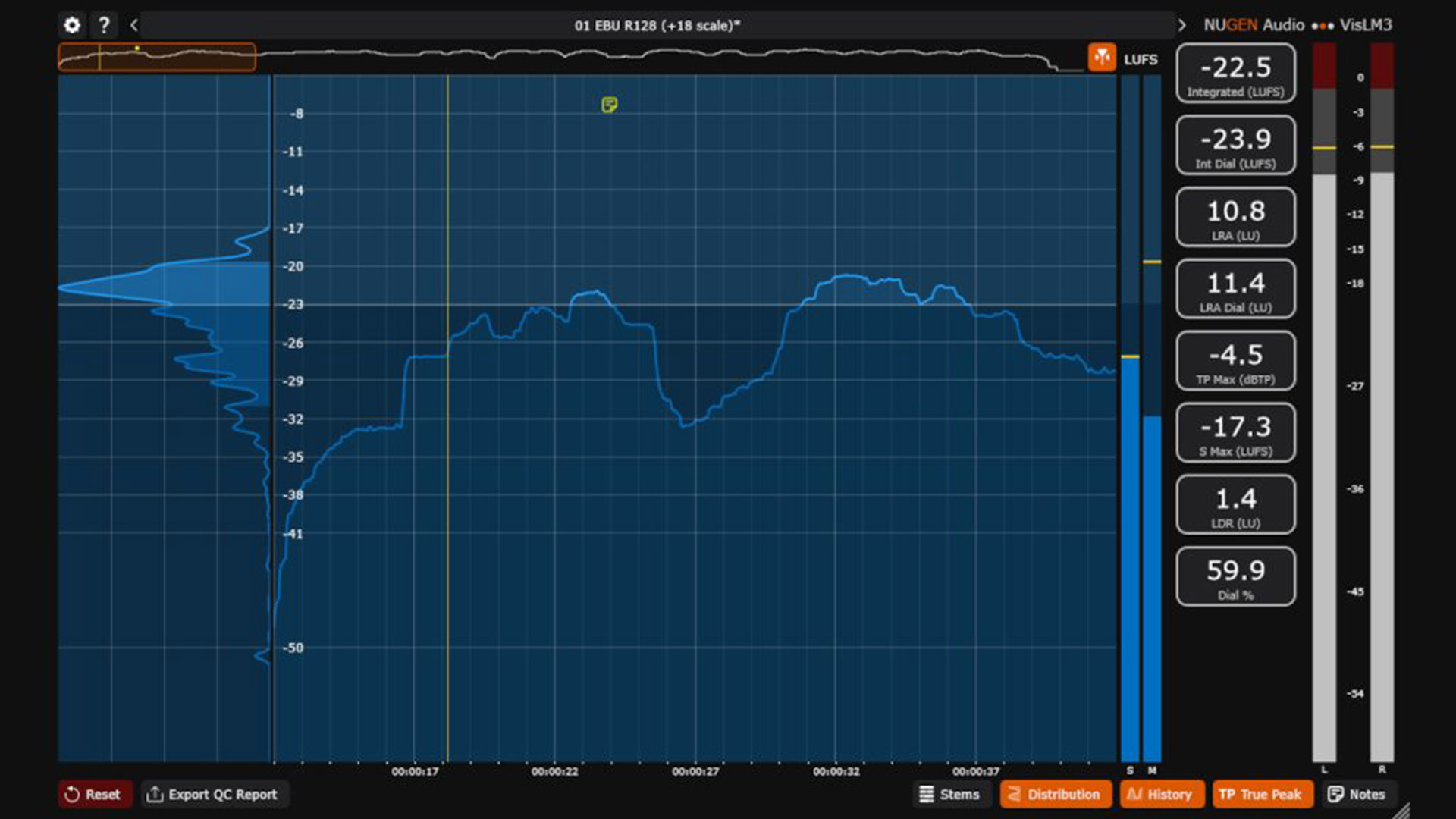Select the Dial % 59.9 readout
Viewport: 1456px width, 819px height.
(1235, 576)
